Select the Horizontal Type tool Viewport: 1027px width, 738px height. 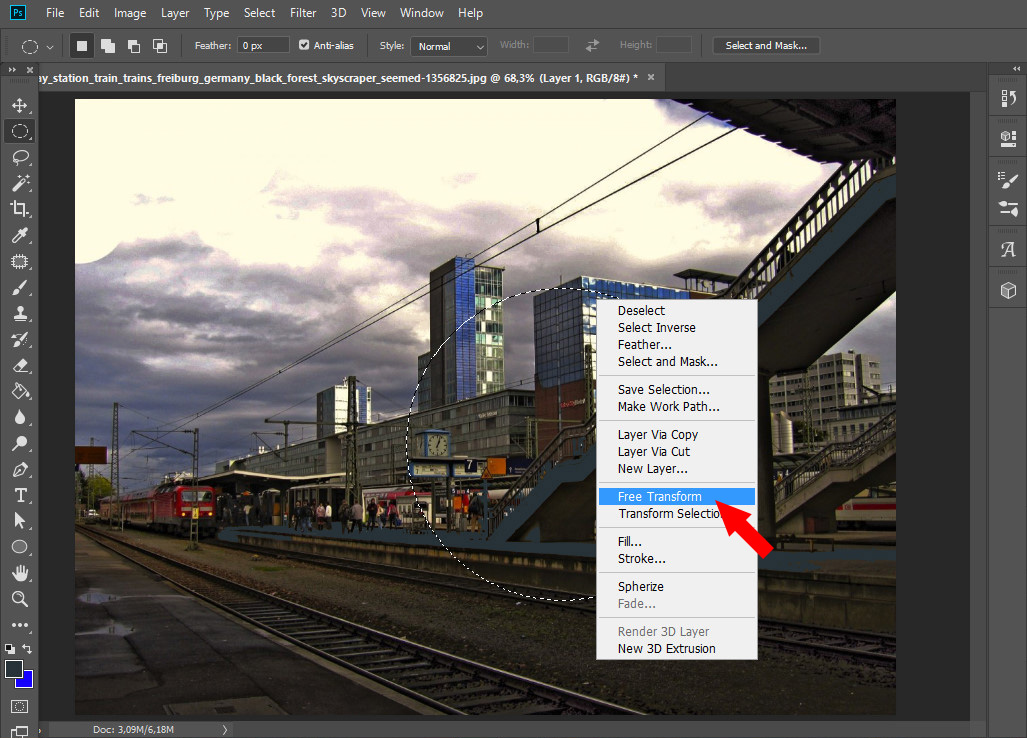pyautogui.click(x=19, y=495)
